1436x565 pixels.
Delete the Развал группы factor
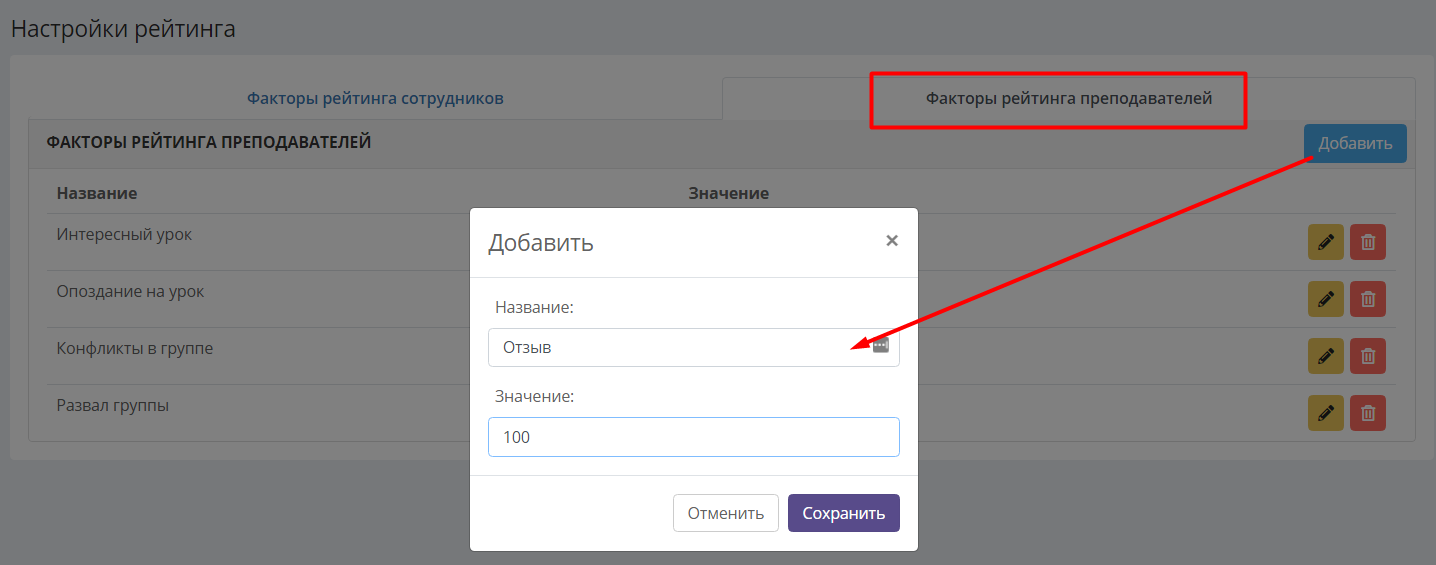1368,413
